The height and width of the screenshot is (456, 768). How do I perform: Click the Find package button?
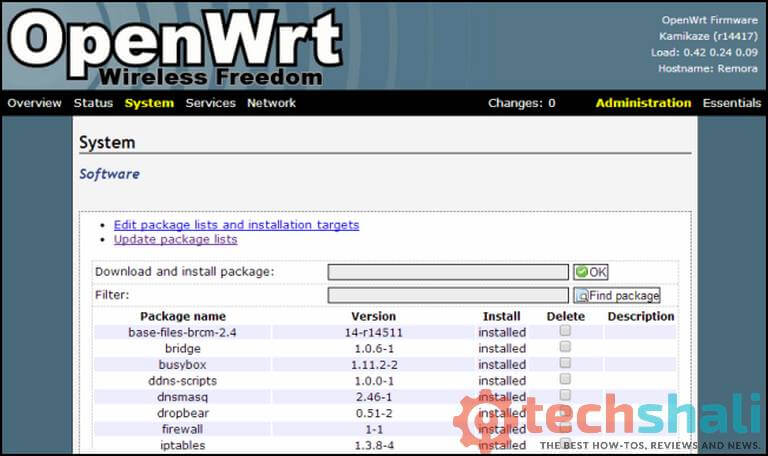(x=617, y=295)
